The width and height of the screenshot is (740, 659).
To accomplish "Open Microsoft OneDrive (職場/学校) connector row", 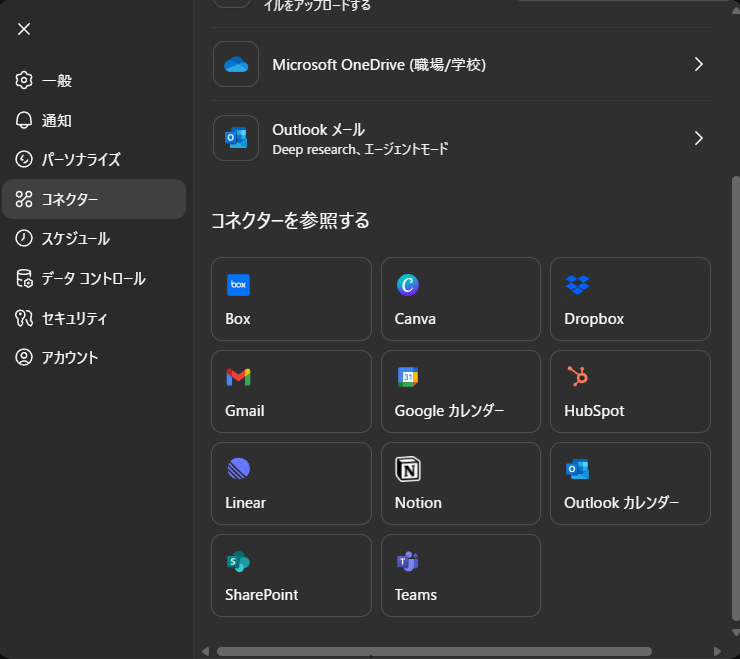I will point(461,64).
